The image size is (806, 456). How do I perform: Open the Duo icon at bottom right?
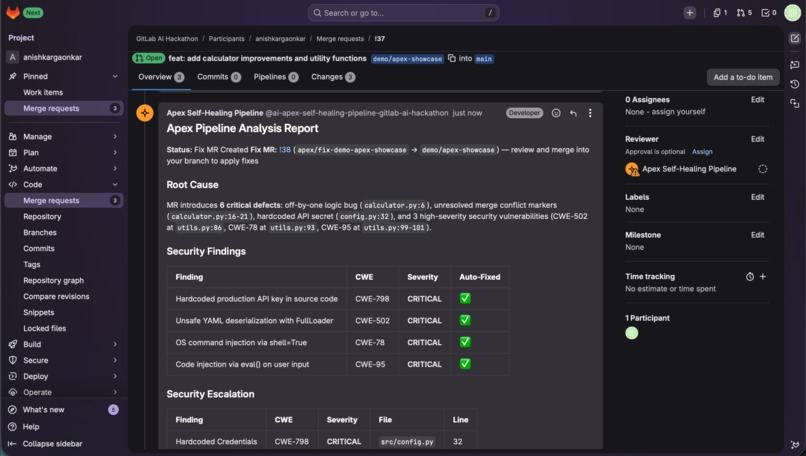(x=795, y=445)
